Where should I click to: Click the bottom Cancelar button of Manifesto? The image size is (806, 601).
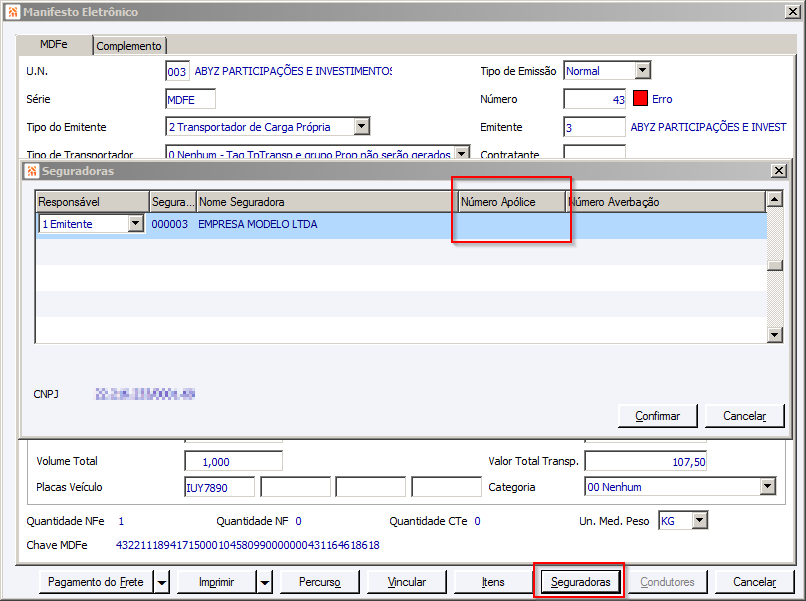coord(754,582)
